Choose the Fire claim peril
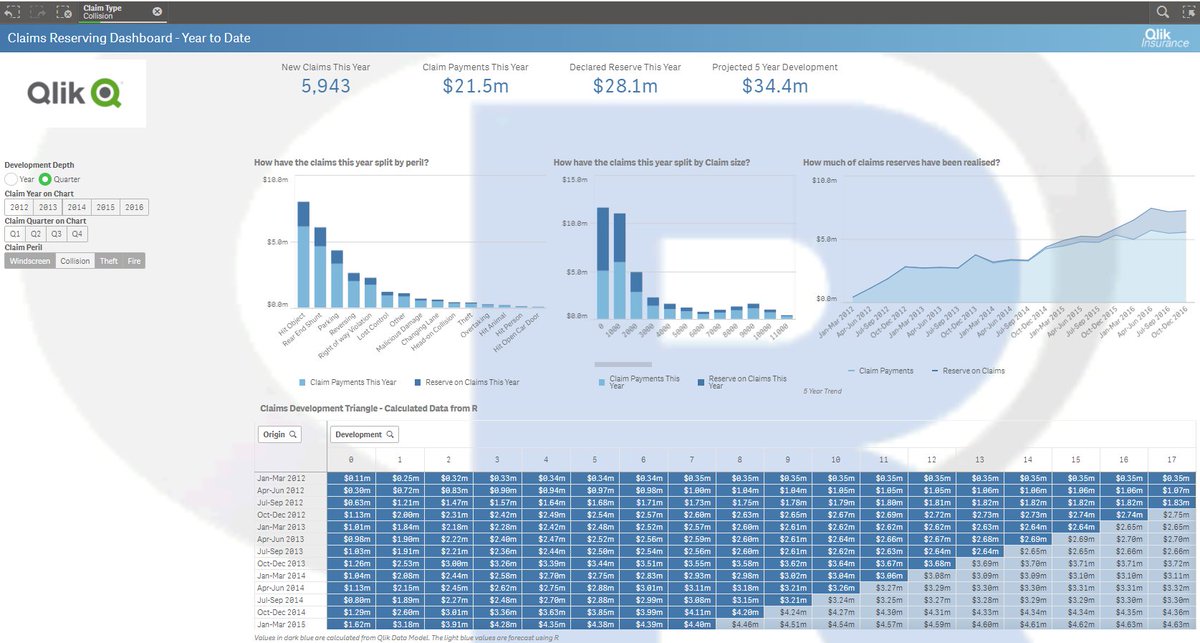Screen dimensions: 1200x643 (134, 260)
